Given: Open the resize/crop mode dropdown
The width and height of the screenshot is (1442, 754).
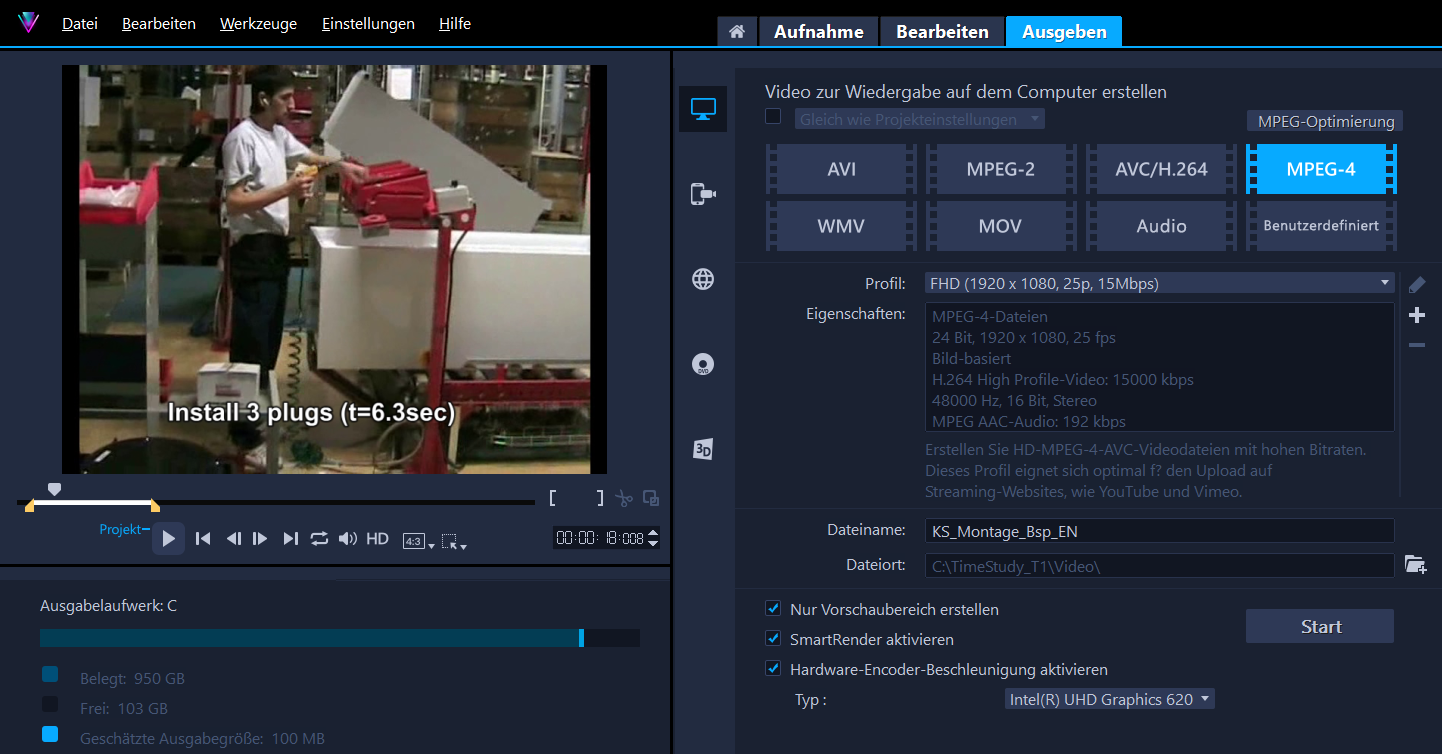Looking at the screenshot, I should click(454, 541).
